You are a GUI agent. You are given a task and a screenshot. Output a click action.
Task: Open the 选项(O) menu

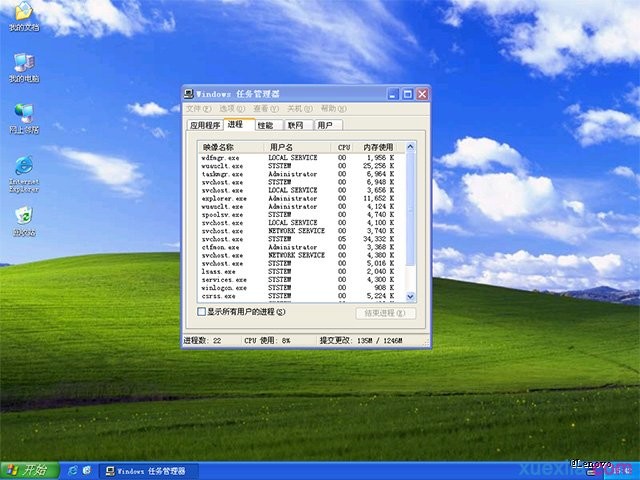pyautogui.click(x=232, y=109)
